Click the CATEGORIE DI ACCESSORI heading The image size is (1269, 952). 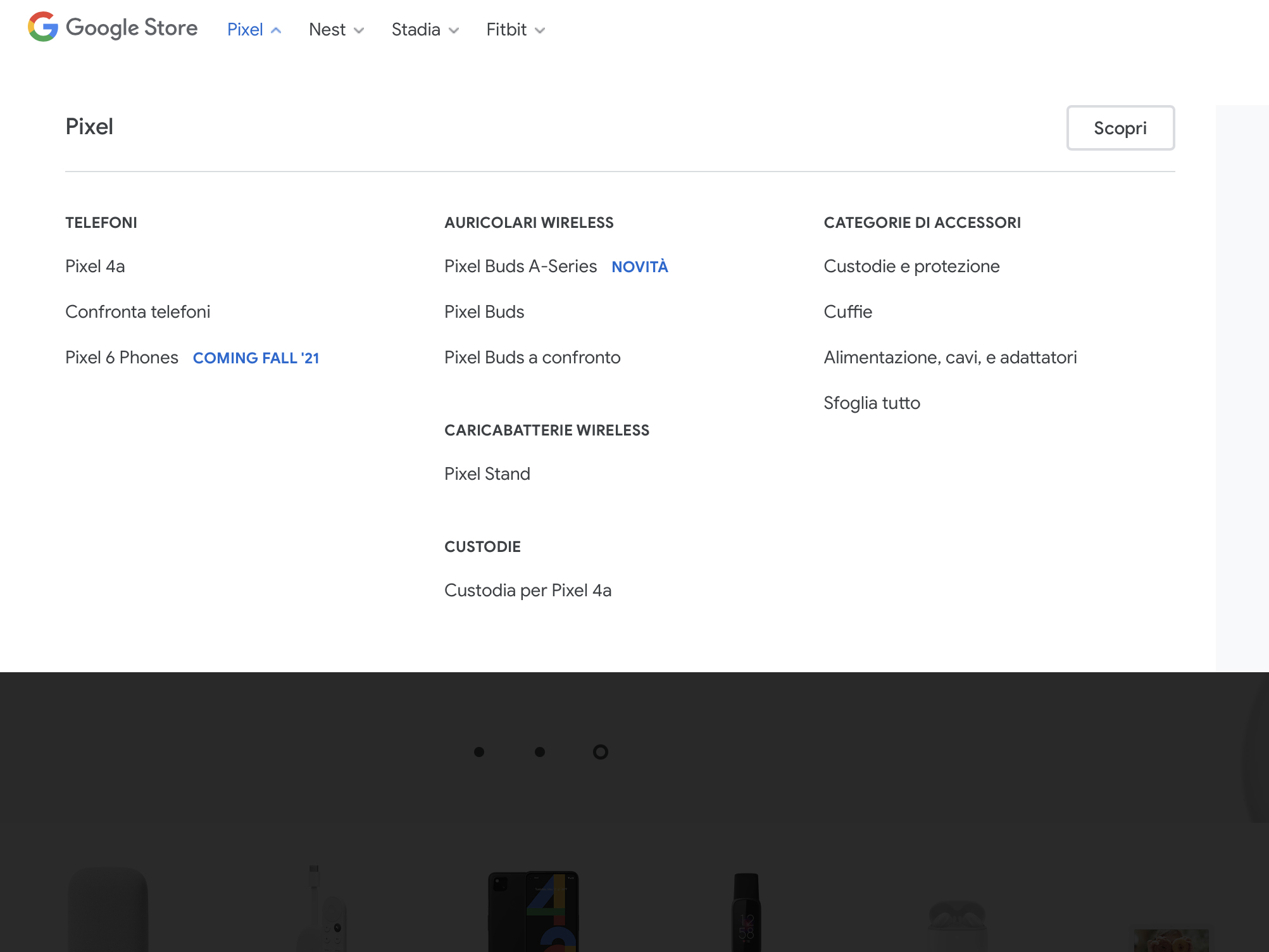[922, 223]
